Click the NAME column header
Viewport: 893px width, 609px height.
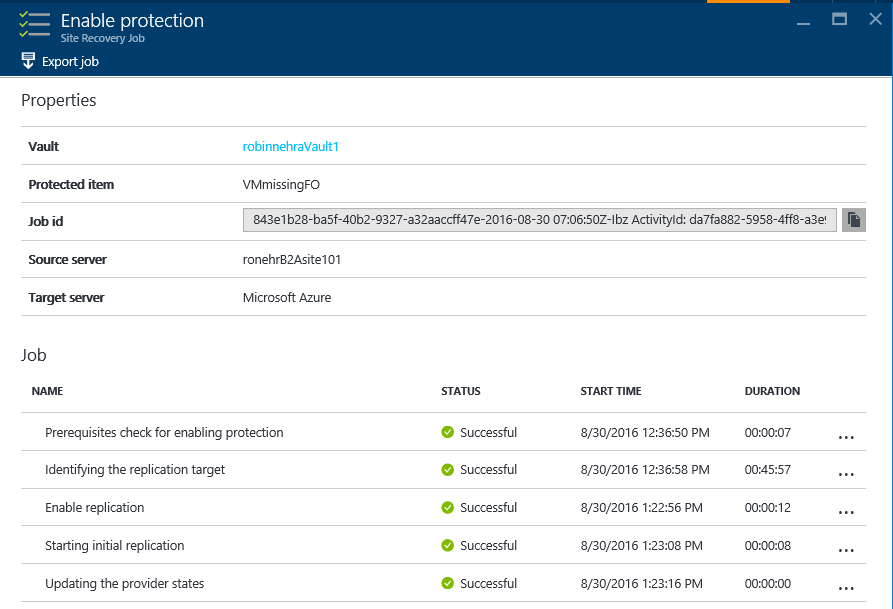pyautogui.click(x=47, y=391)
